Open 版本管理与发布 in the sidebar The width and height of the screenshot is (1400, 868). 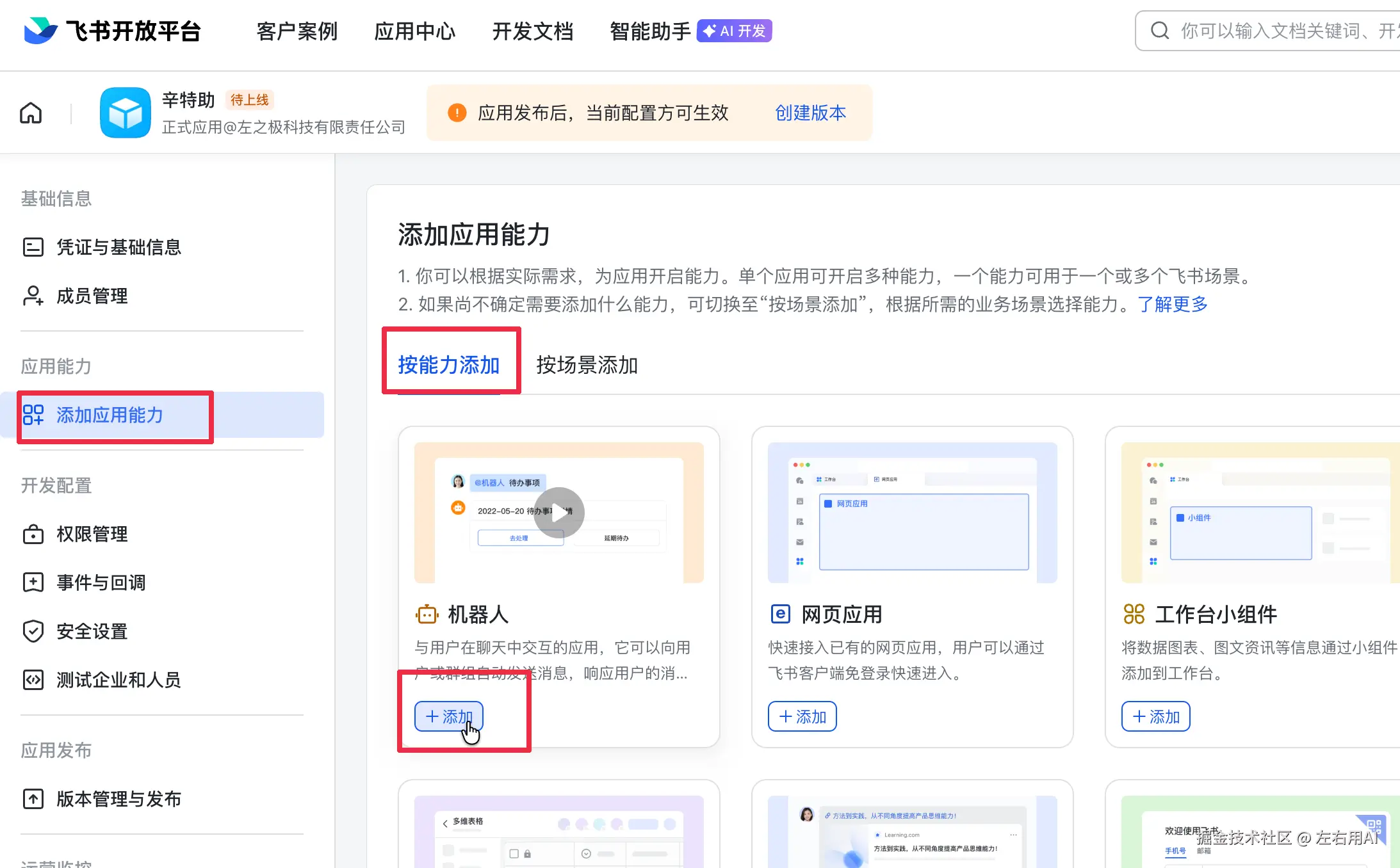pyautogui.click(x=118, y=799)
